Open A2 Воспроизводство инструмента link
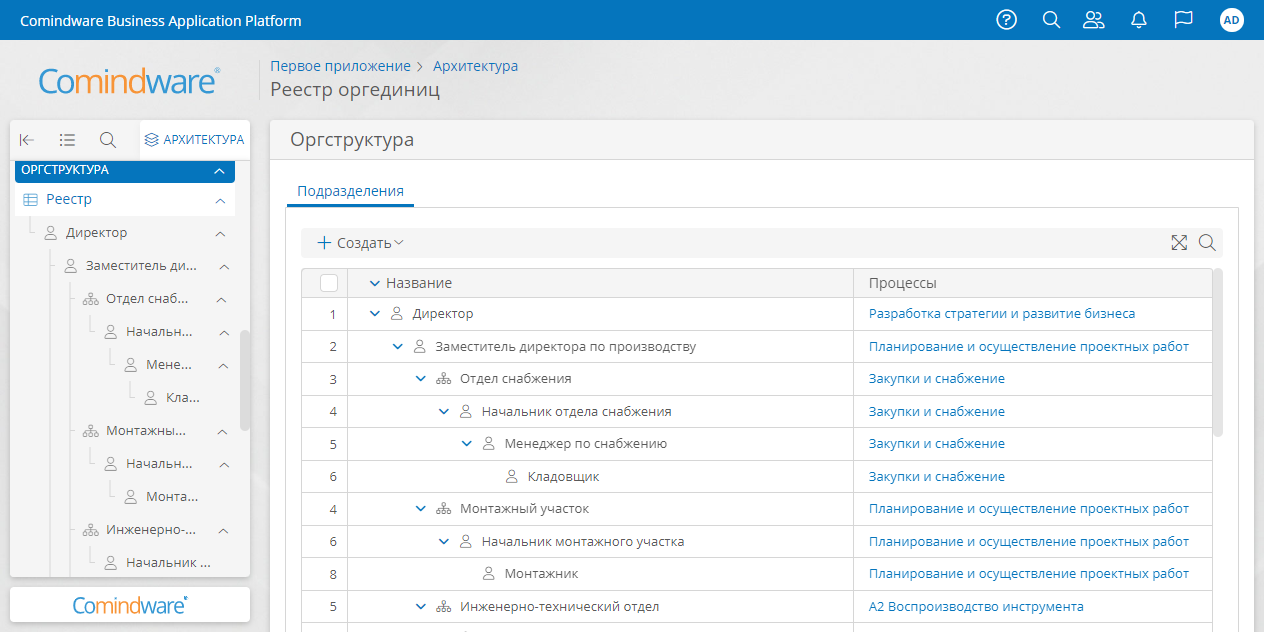The height and width of the screenshot is (632, 1264). tap(976, 607)
